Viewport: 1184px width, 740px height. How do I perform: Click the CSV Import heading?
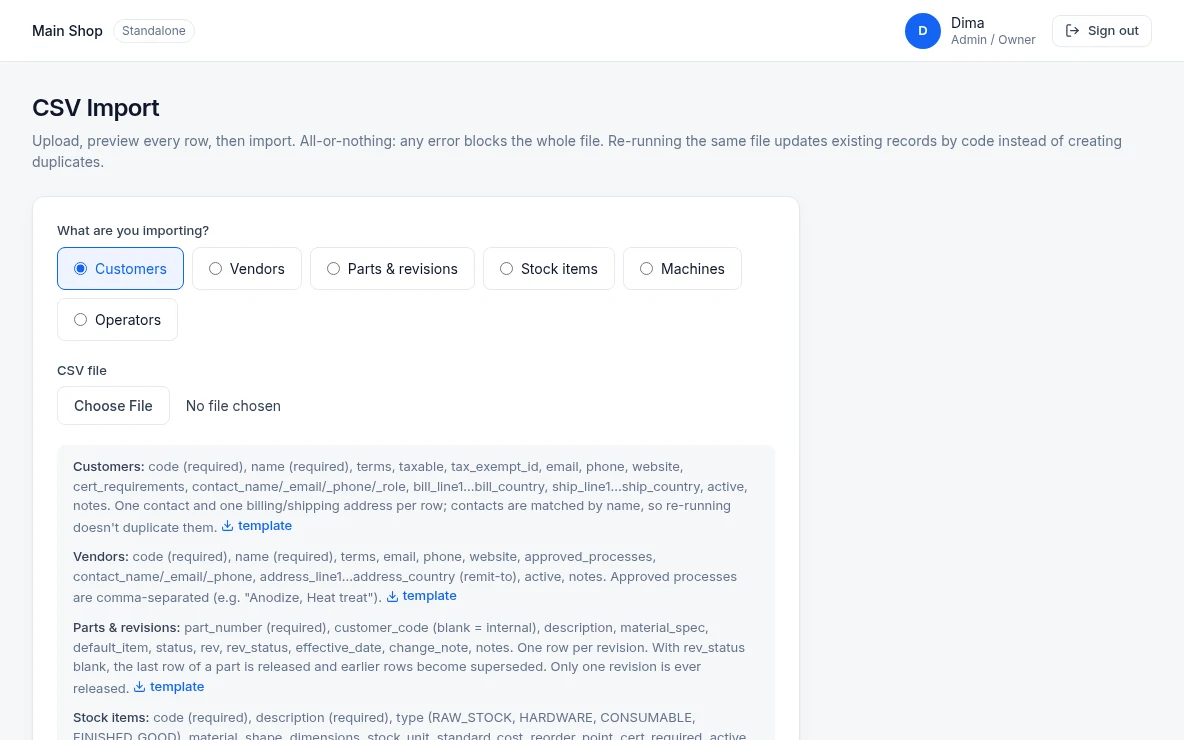[96, 108]
